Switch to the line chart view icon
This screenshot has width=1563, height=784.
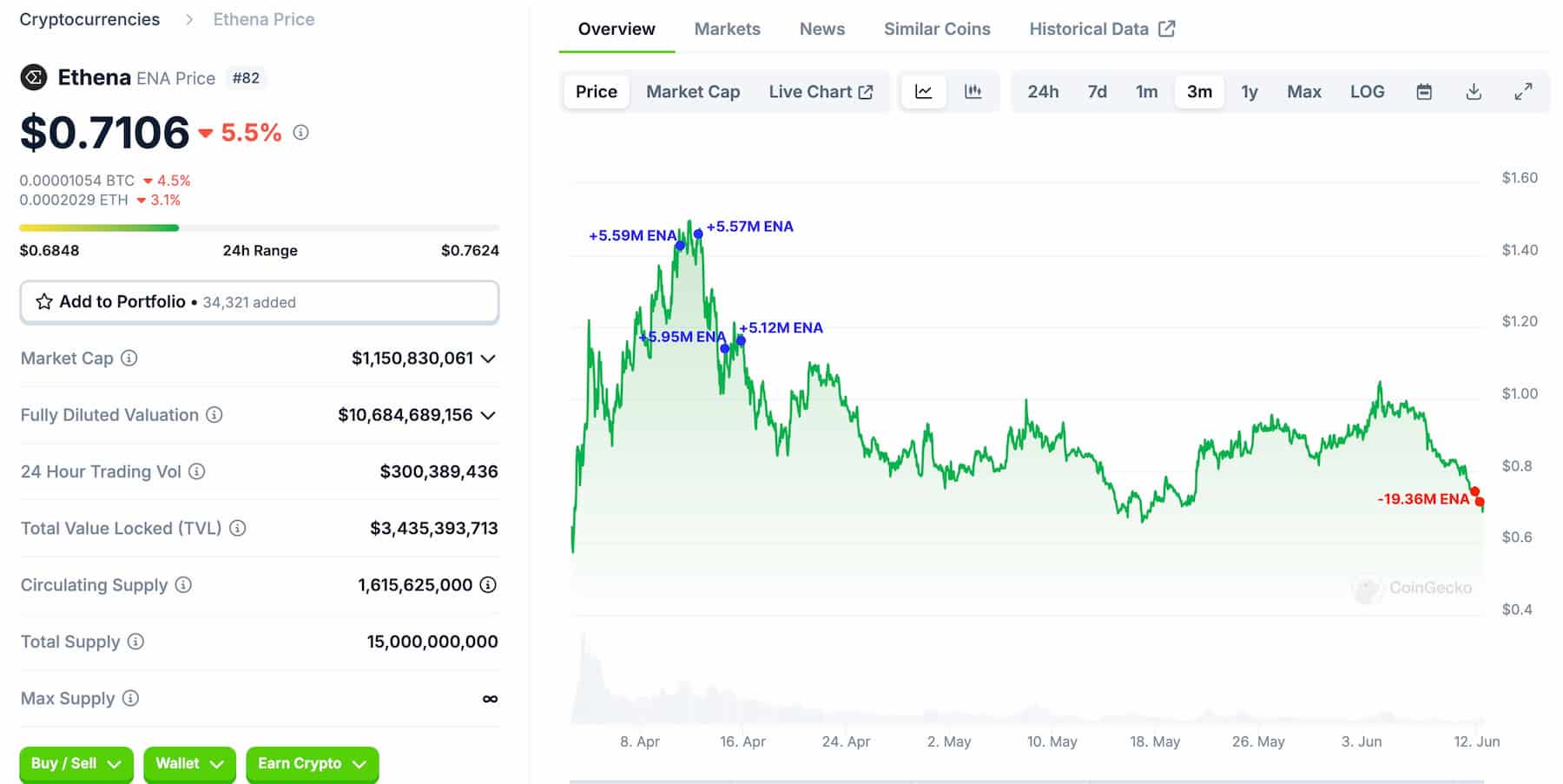(x=923, y=92)
